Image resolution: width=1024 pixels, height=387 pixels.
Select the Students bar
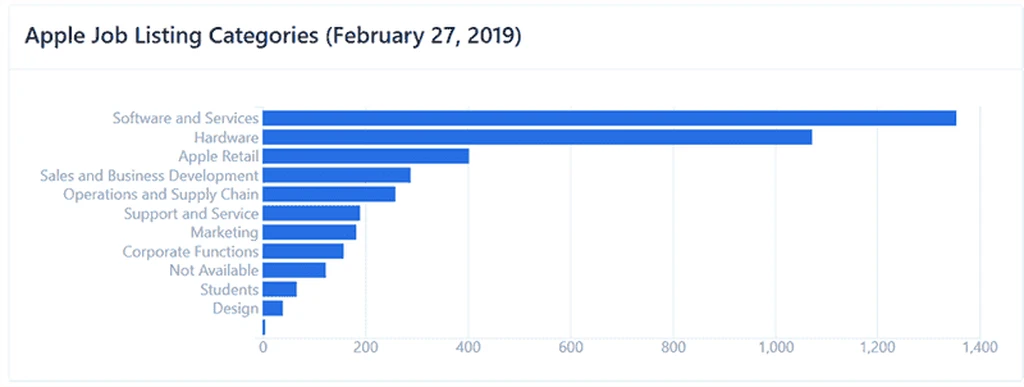click(280, 289)
